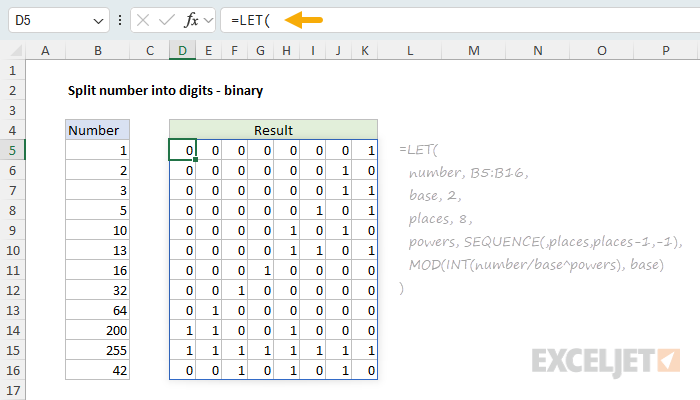The width and height of the screenshot is (700, 400).
Task: Select row 17 header
Action: pyautogui.click(x=12, y=391)
